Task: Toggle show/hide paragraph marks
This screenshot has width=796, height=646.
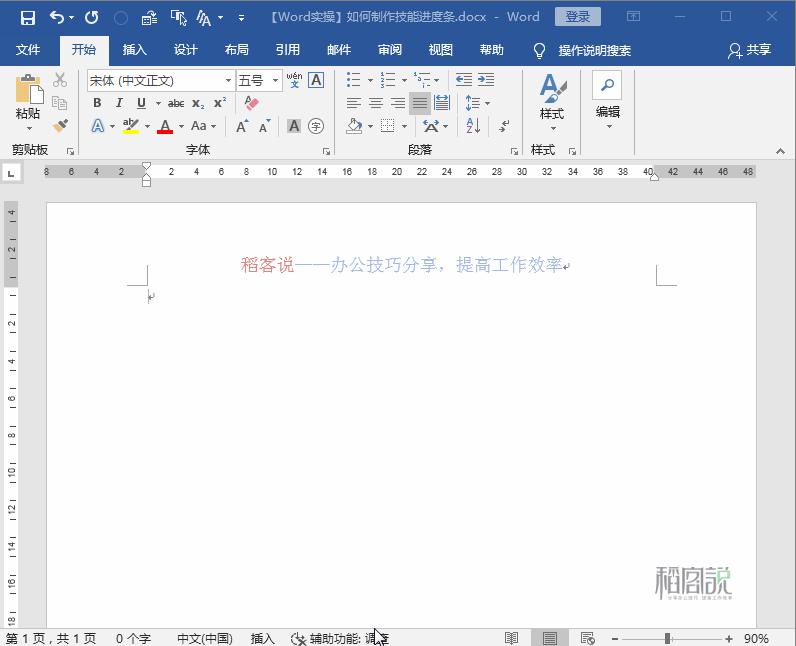Action: (505, 126)
